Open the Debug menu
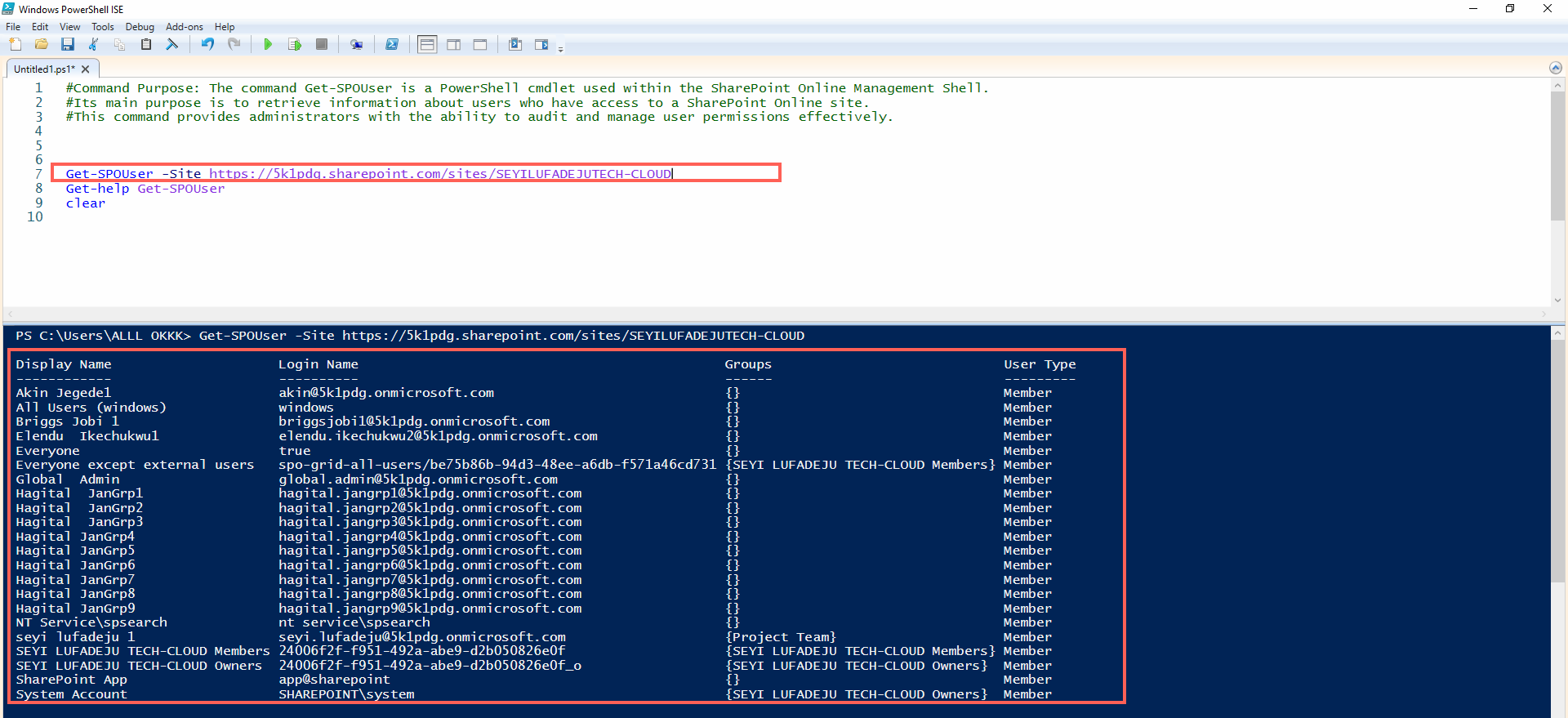 point(140,27)
